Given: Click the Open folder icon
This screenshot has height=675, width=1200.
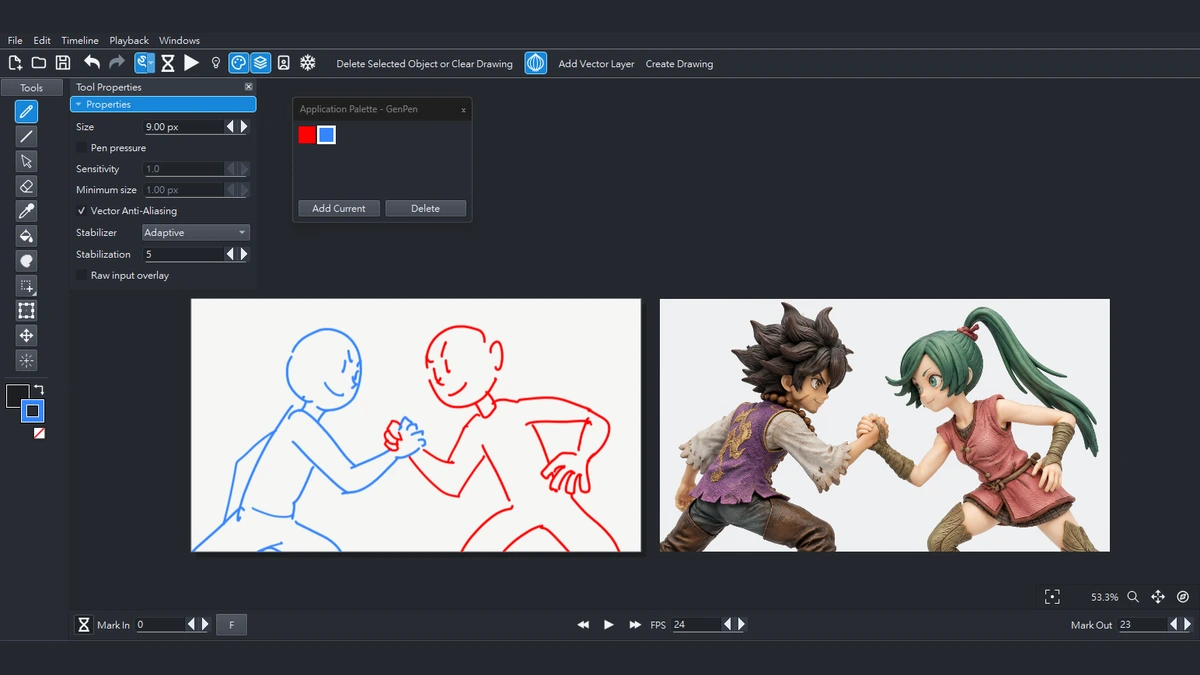Looking at the screenshot, I should click(x=38, y=63).
